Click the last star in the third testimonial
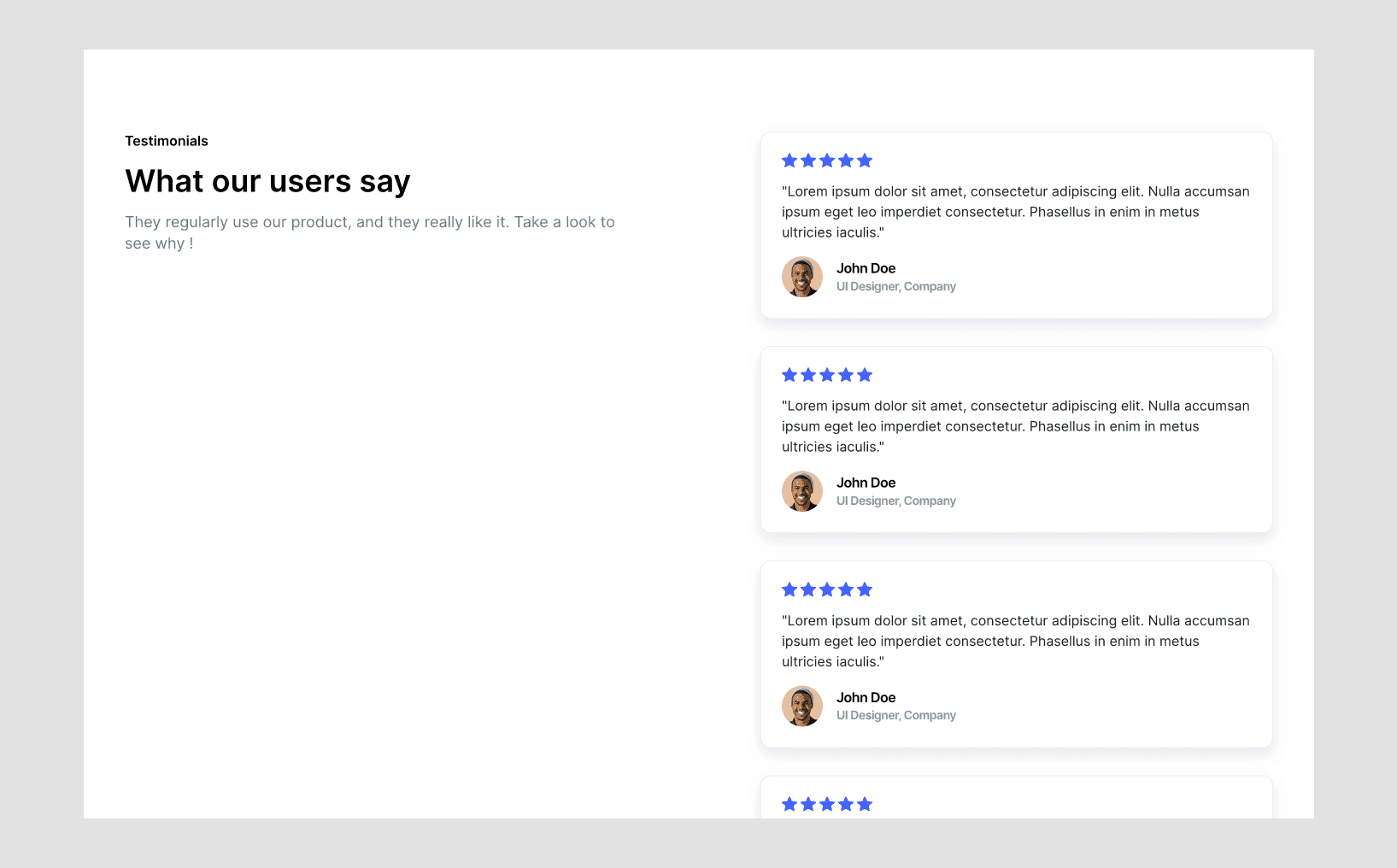 pyautogui.click(x=865, y=589)
